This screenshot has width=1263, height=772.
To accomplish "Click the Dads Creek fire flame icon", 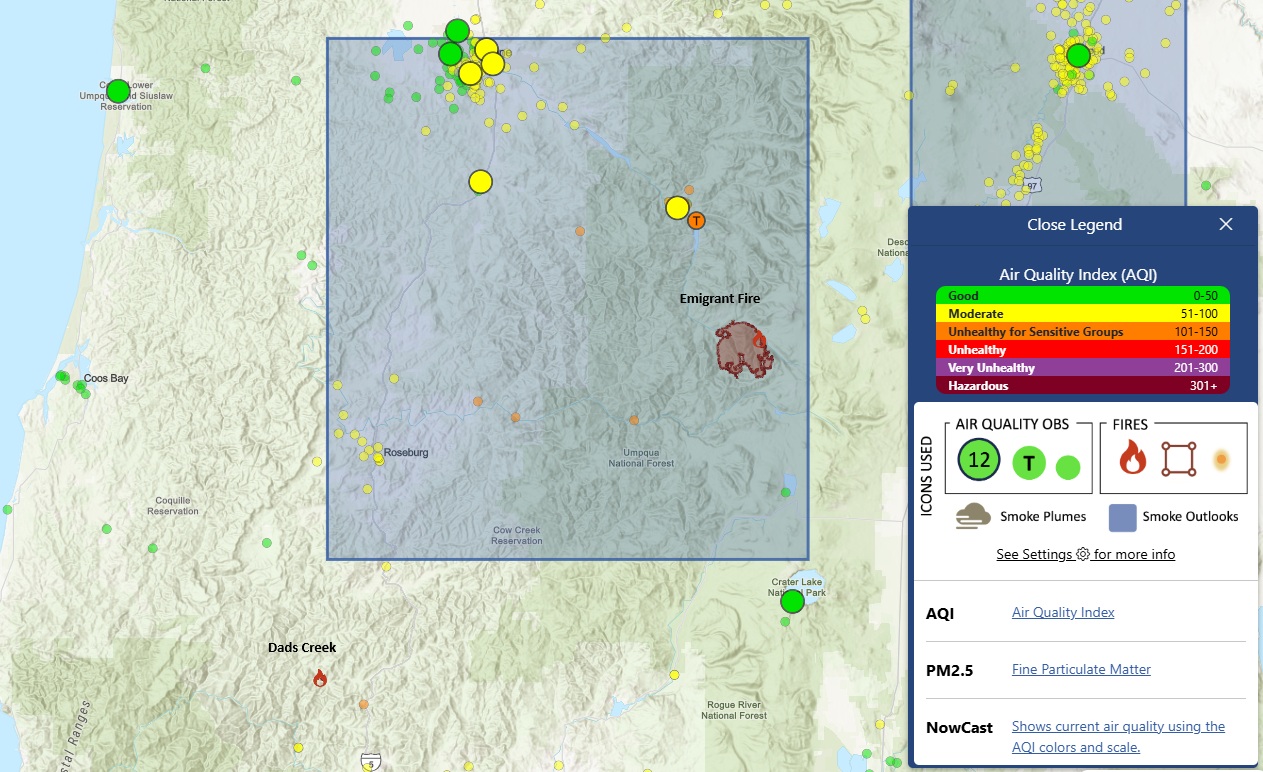I will tap(320, 678).
